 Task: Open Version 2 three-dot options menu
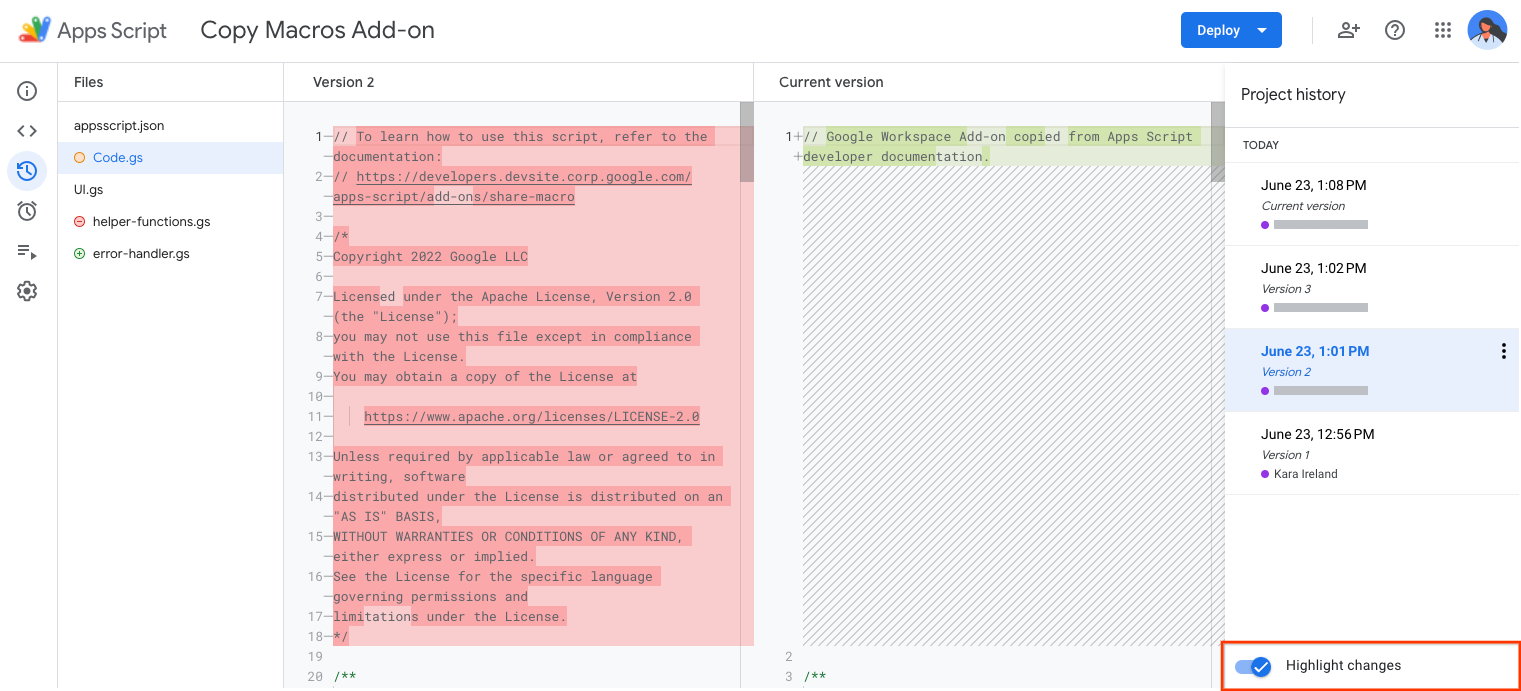point(1503,351)
